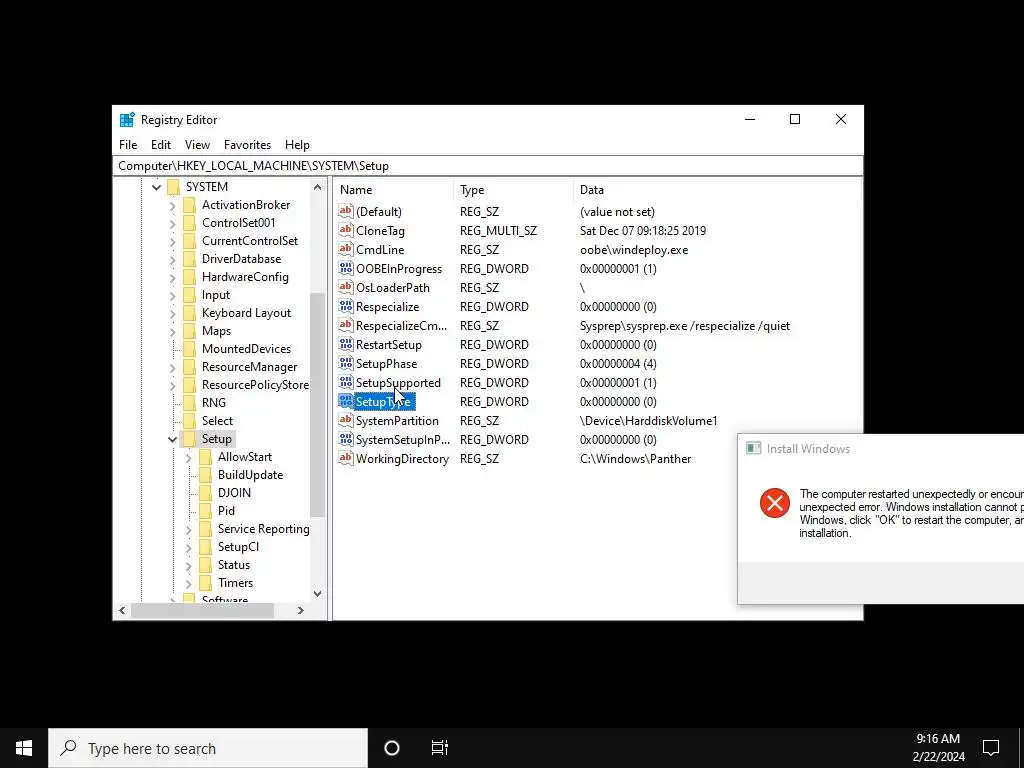
Task: Click the SetupPhase DWORD icon
Action: 345,363
